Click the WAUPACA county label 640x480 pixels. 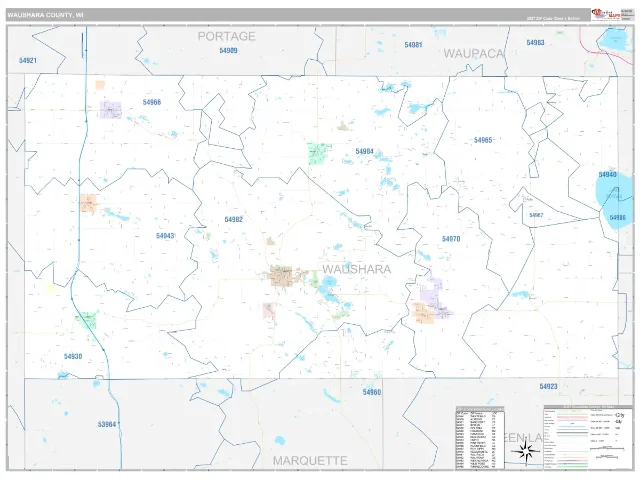coord(474,53)
